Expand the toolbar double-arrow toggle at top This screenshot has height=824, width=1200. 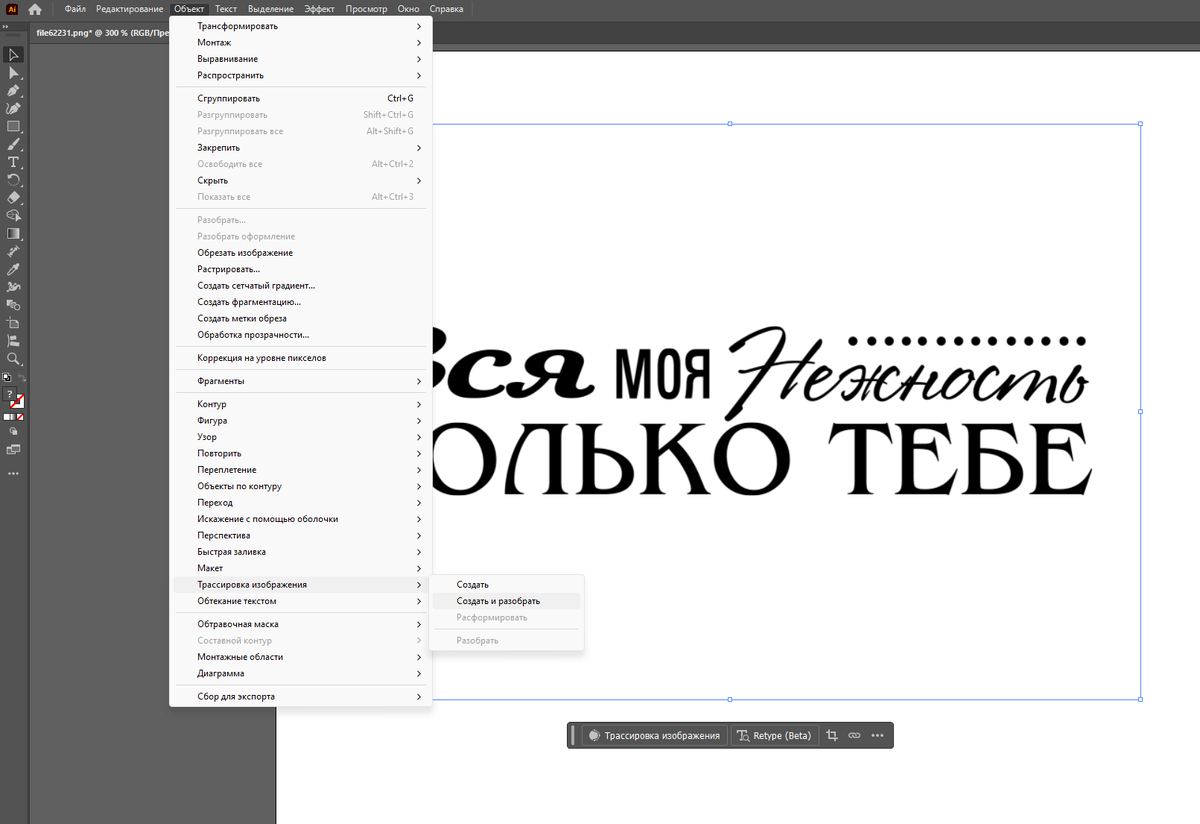[5, 26]
